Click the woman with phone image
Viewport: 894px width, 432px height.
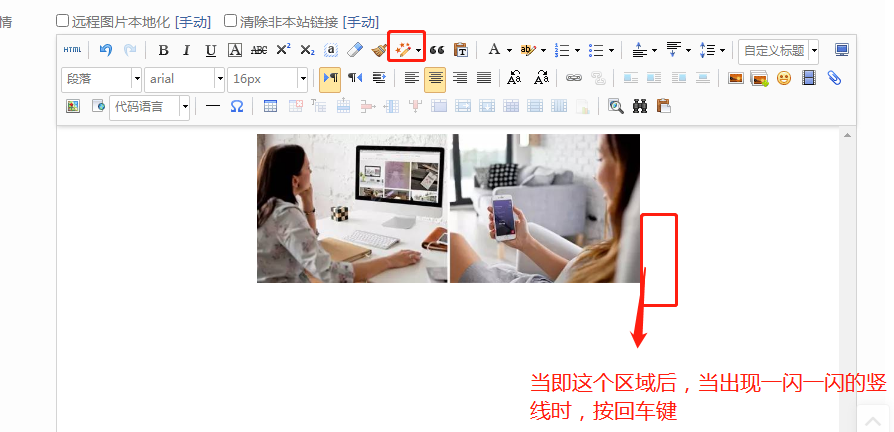tap(544, 208)
